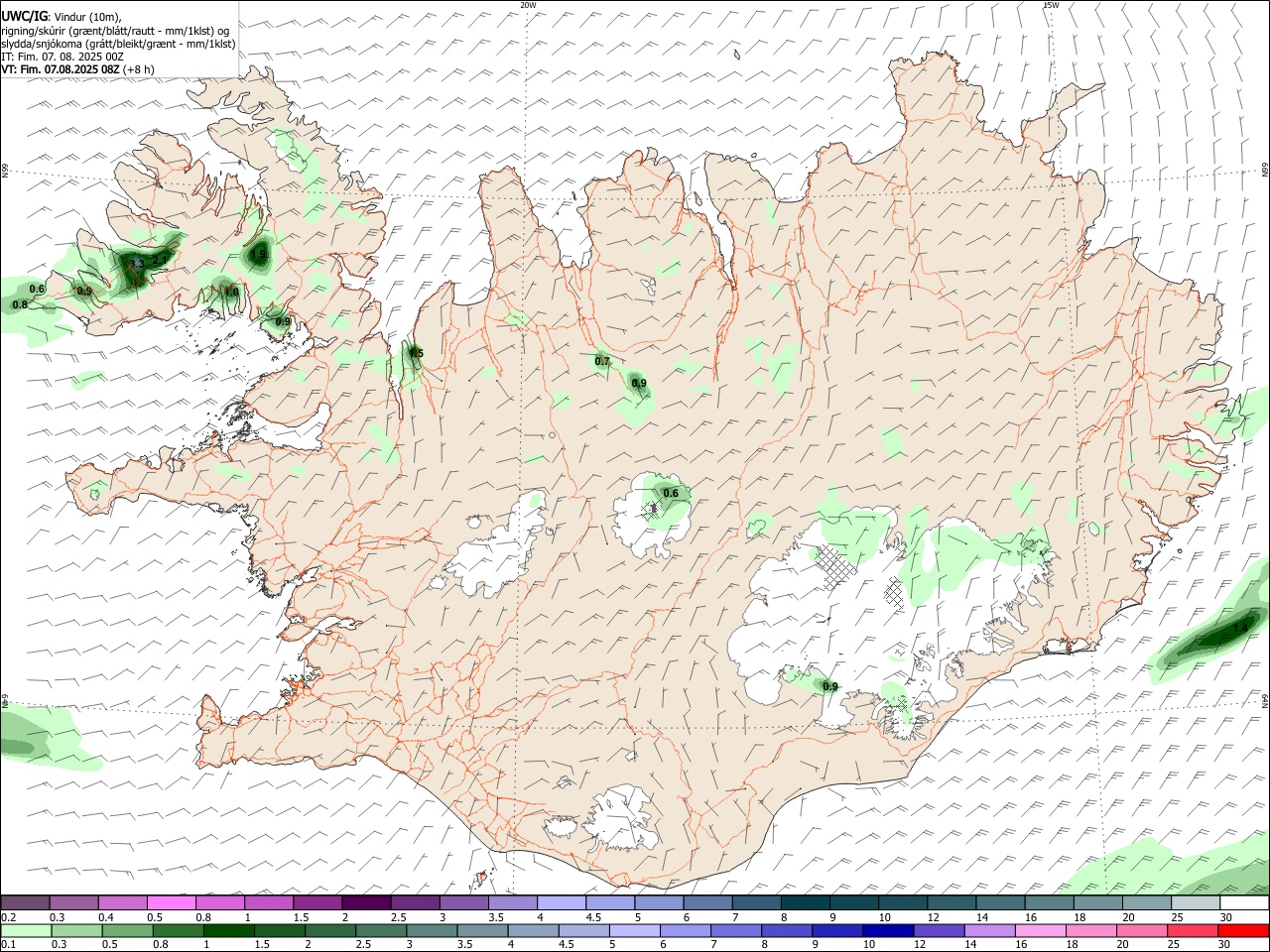This screenshot has width=1270, height=952.
Task: Click the 64N latitude label on the right edge
Action: 1265,701
